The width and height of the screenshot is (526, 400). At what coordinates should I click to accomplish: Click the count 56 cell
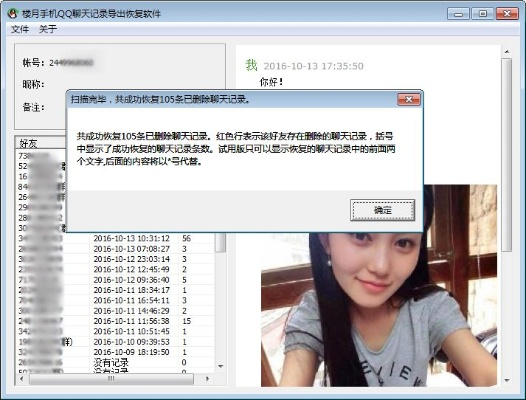pyautogui.click(x=187, y=239)
